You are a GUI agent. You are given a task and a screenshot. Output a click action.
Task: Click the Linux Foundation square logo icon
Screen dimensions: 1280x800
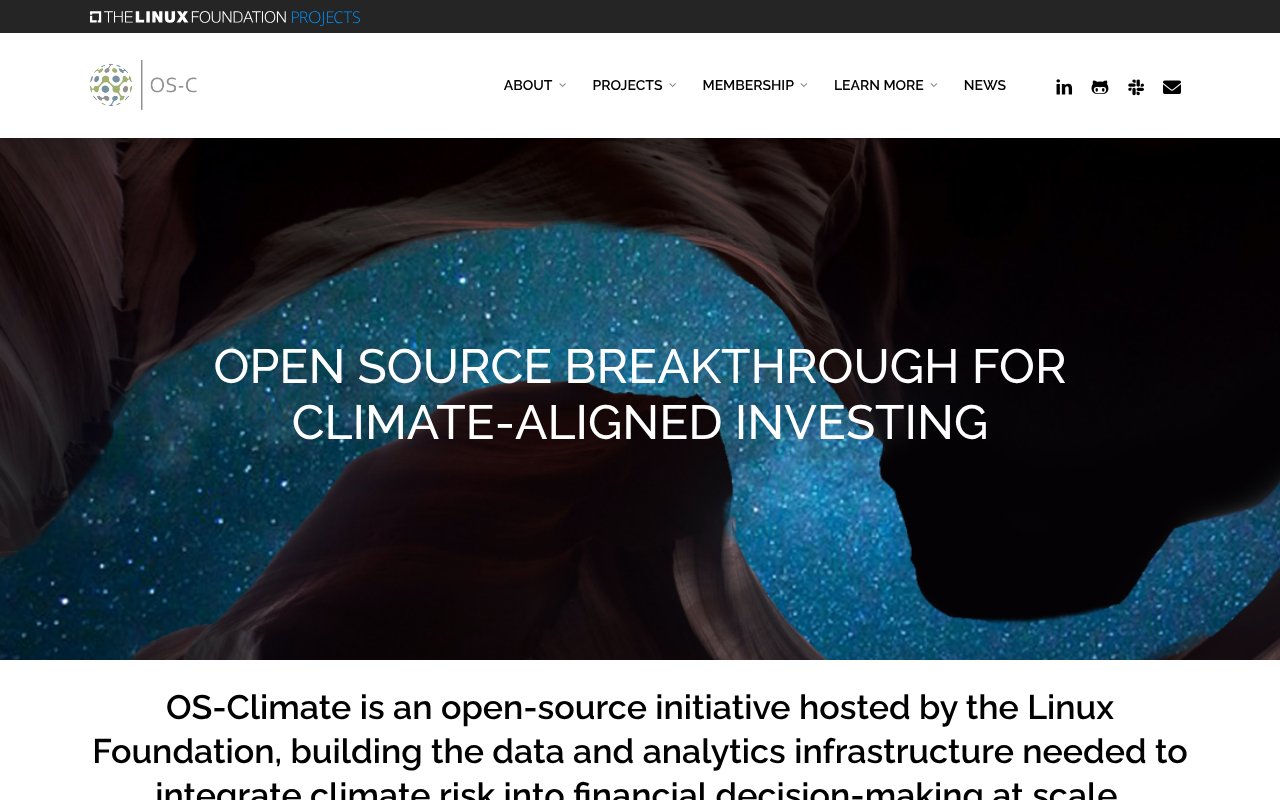96,17
